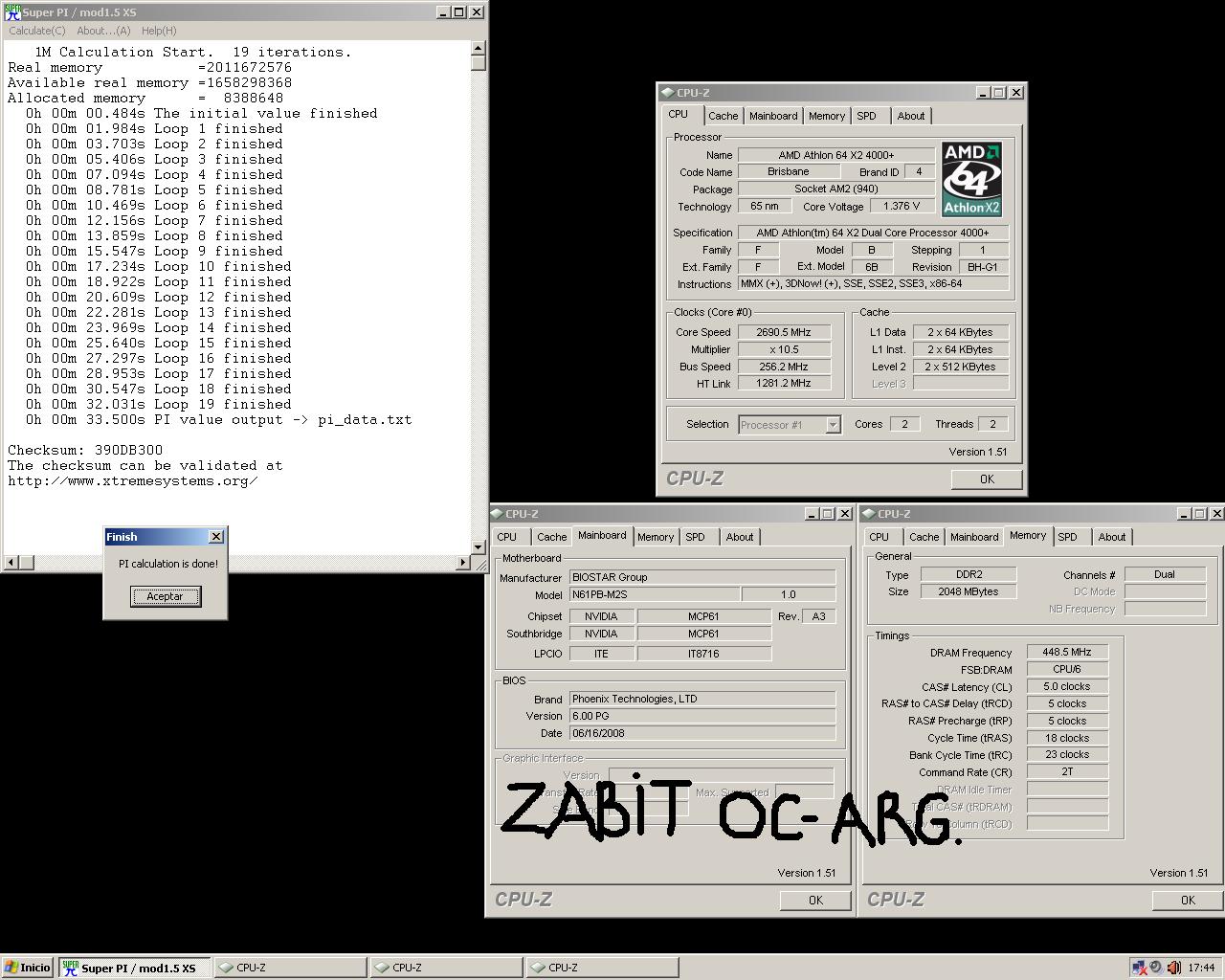Click the Package field Socket AM2 (940)

836,189
